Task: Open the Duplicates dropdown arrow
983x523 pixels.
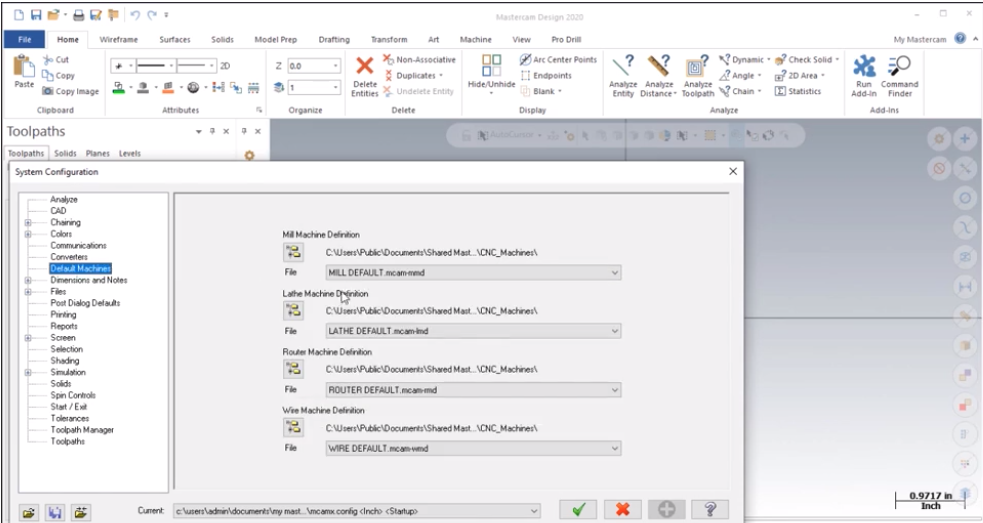Action: [441, 75]
